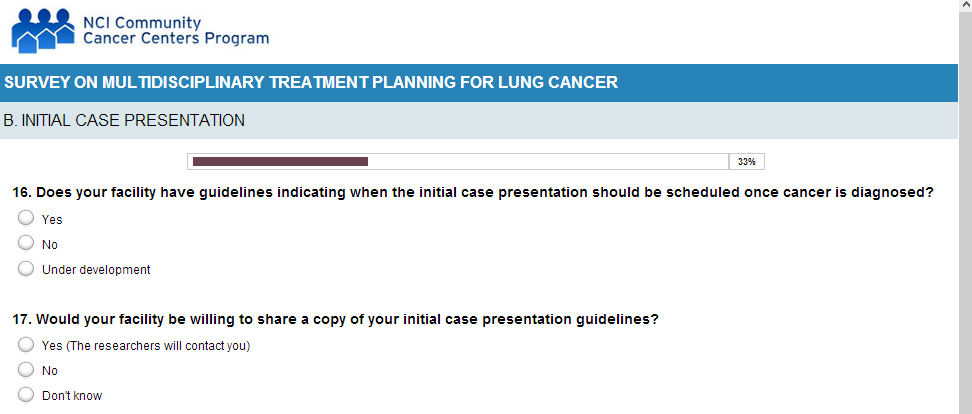
Task: Choose the 'Don't know' radio button
Action: coord(27,395)
